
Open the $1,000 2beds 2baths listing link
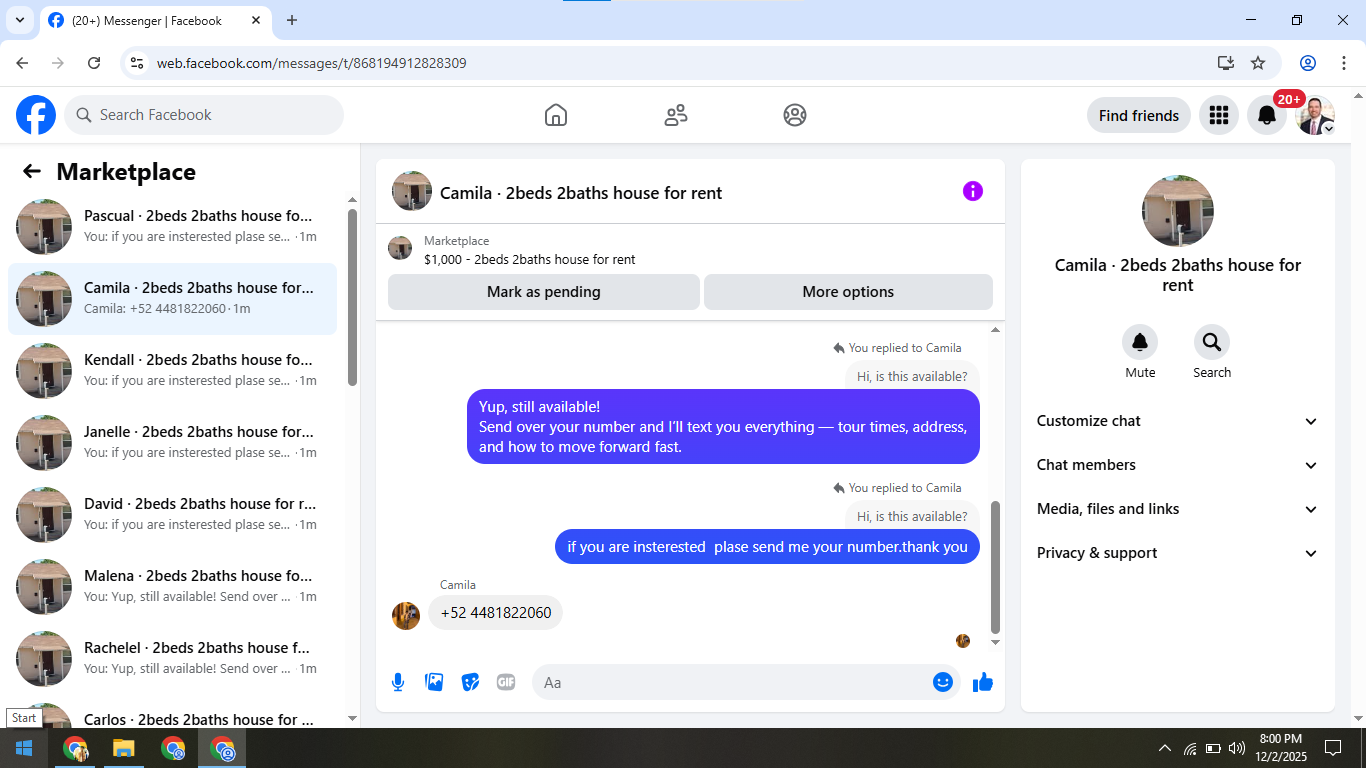coord(529,259)
